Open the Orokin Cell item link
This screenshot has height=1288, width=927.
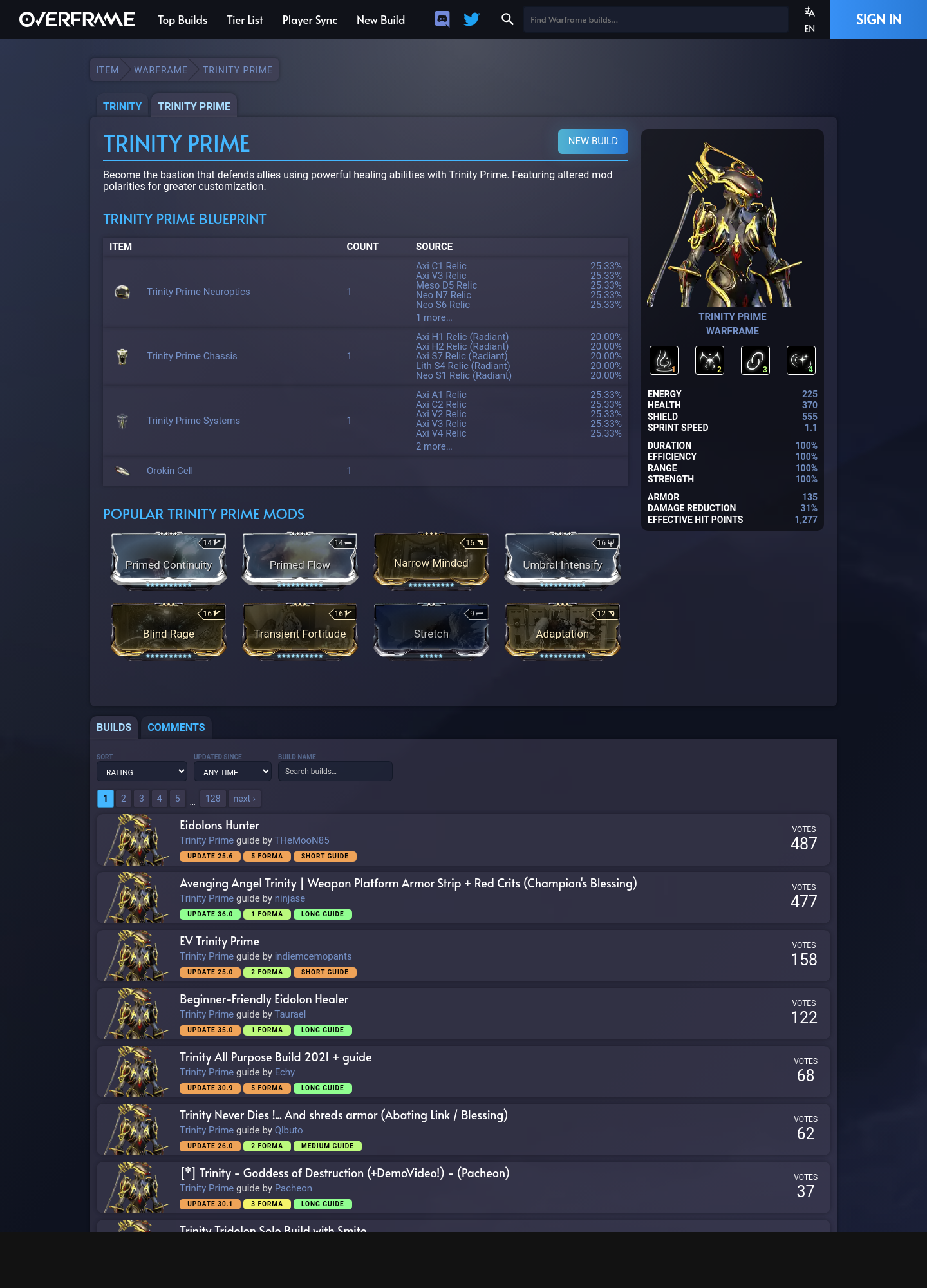tap(170, 471)
